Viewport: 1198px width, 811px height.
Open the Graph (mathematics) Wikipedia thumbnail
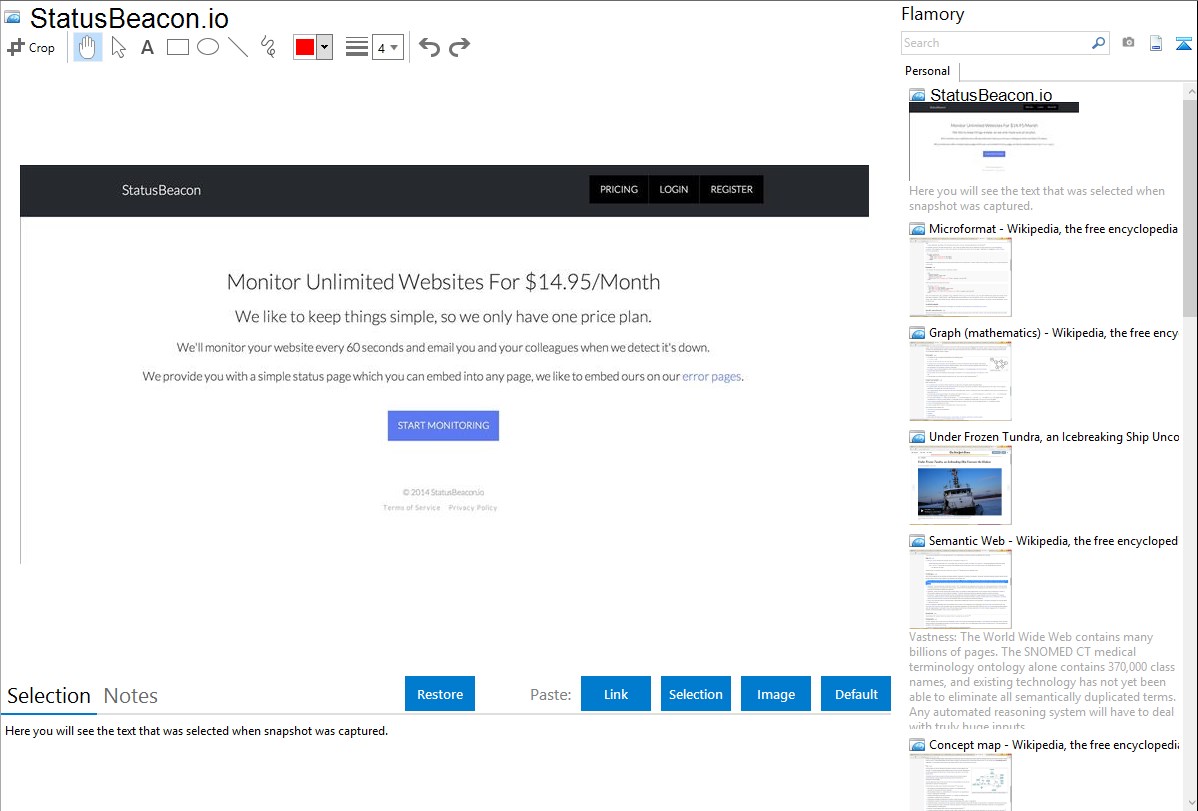(960, 381)
